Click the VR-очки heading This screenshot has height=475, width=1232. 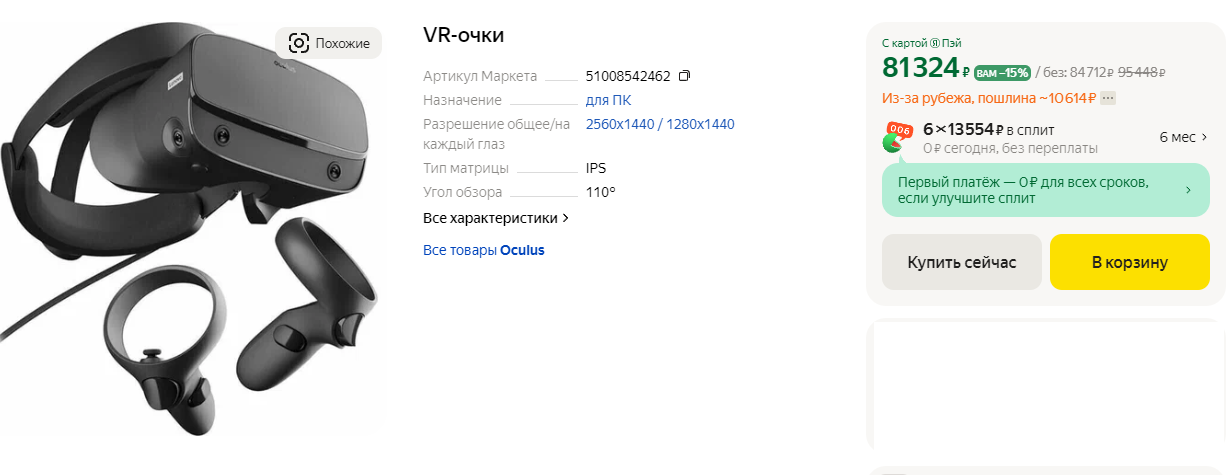pyautogui.click(x=464, y=35)
